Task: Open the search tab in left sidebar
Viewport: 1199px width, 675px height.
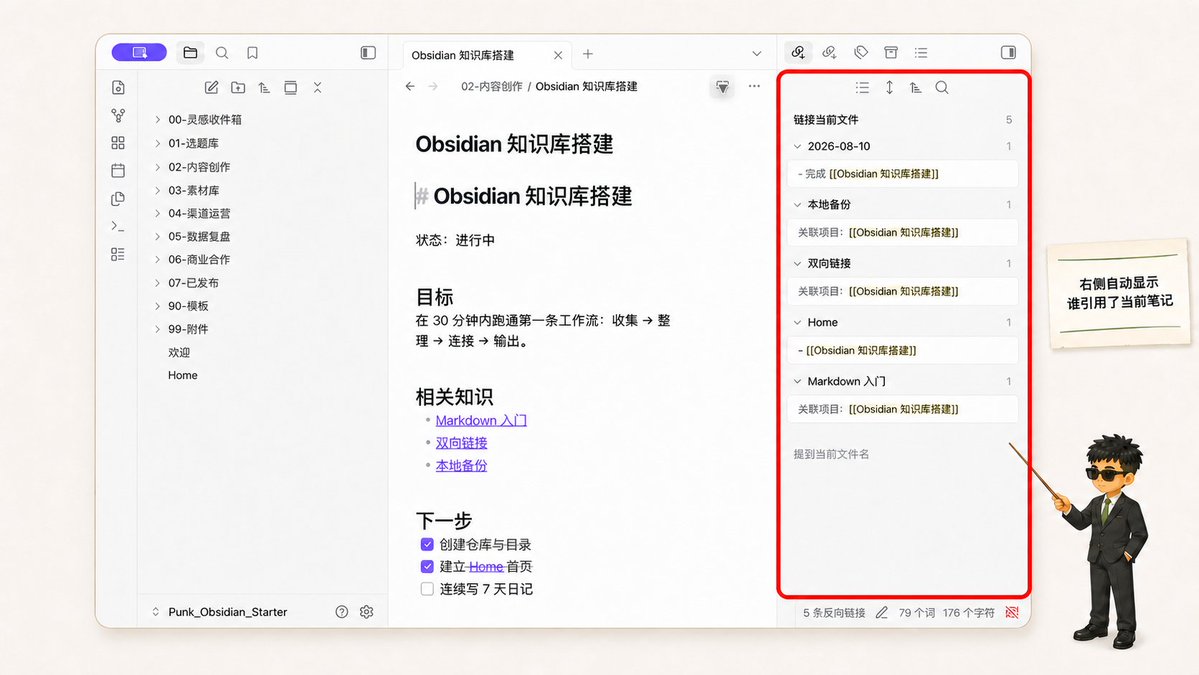Action: (222, 53)
